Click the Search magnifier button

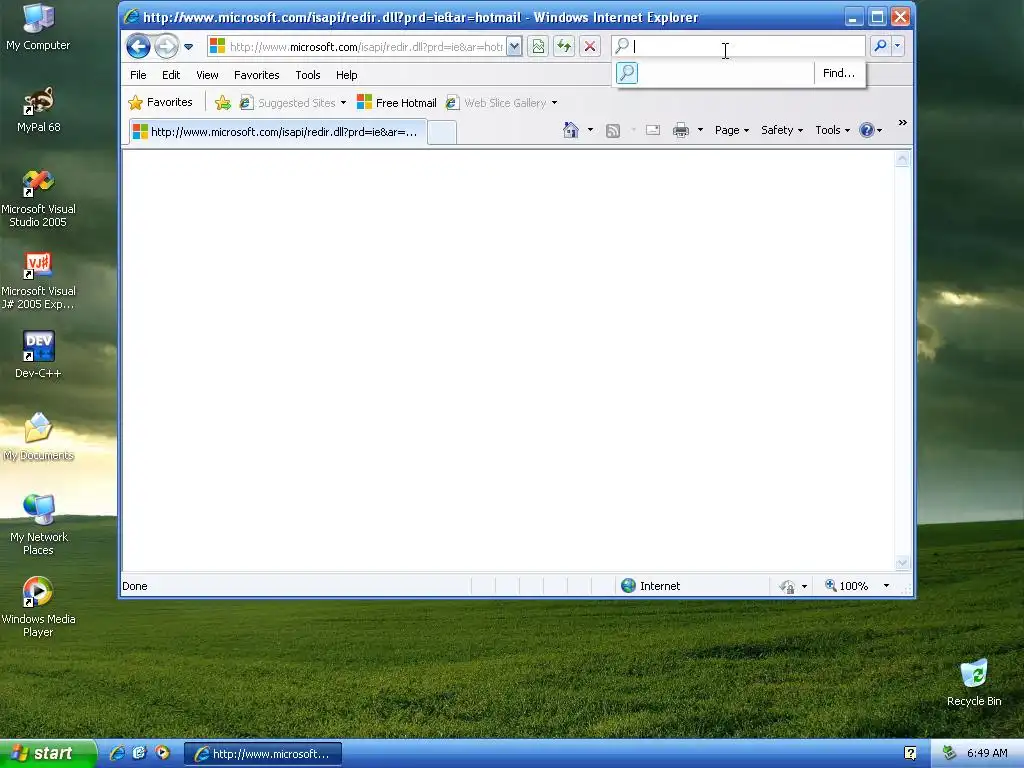(x=880, y=46)
